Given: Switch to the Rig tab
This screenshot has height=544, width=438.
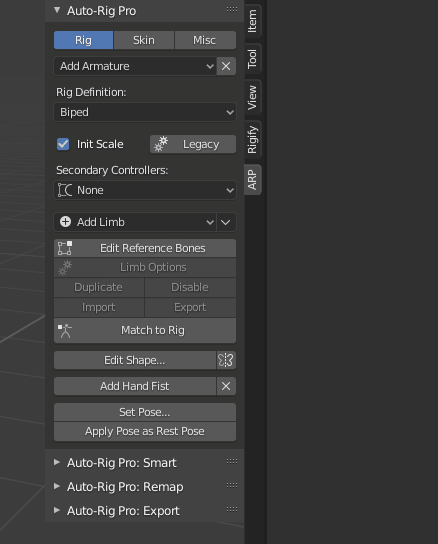Looking at the screenshot, I should click(x=84, y=40).
